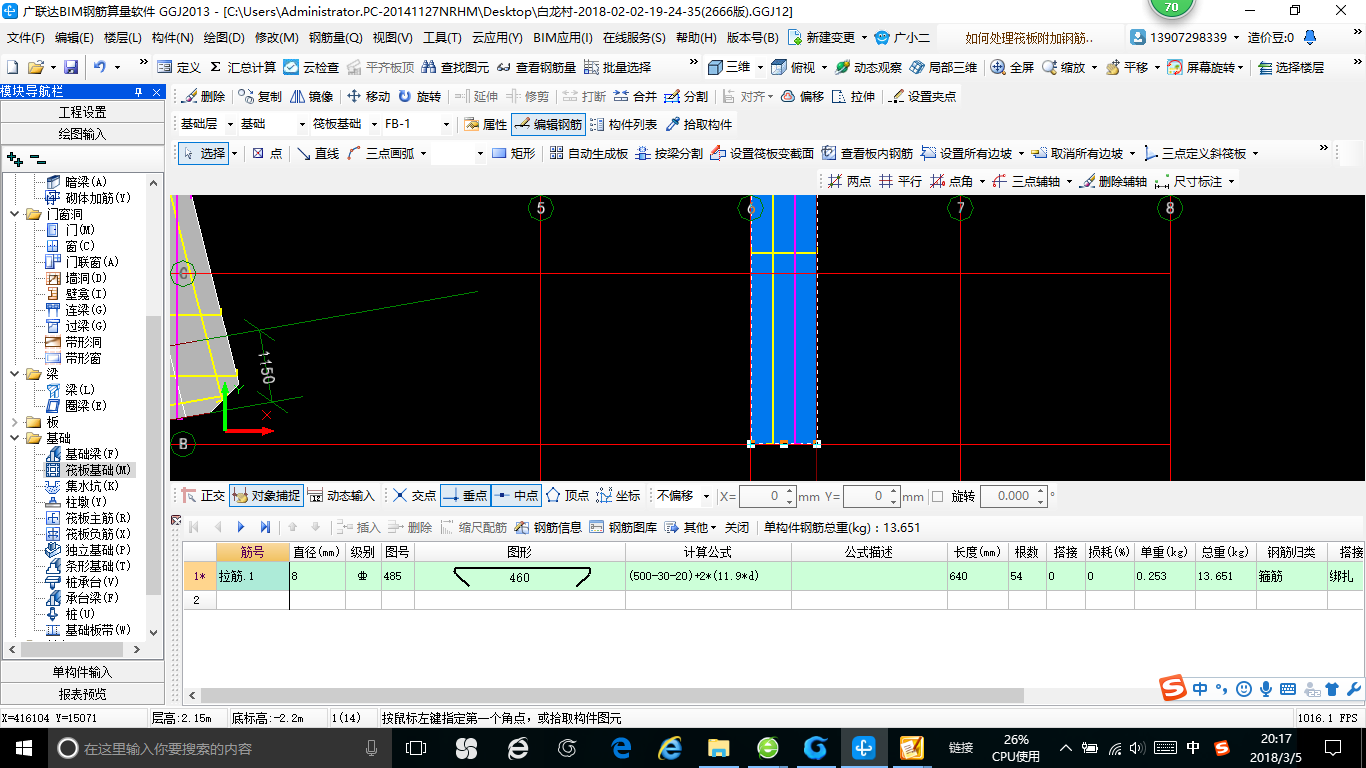Click the Windows Start button
1366x768 pixels.
[x=22, y=747]
